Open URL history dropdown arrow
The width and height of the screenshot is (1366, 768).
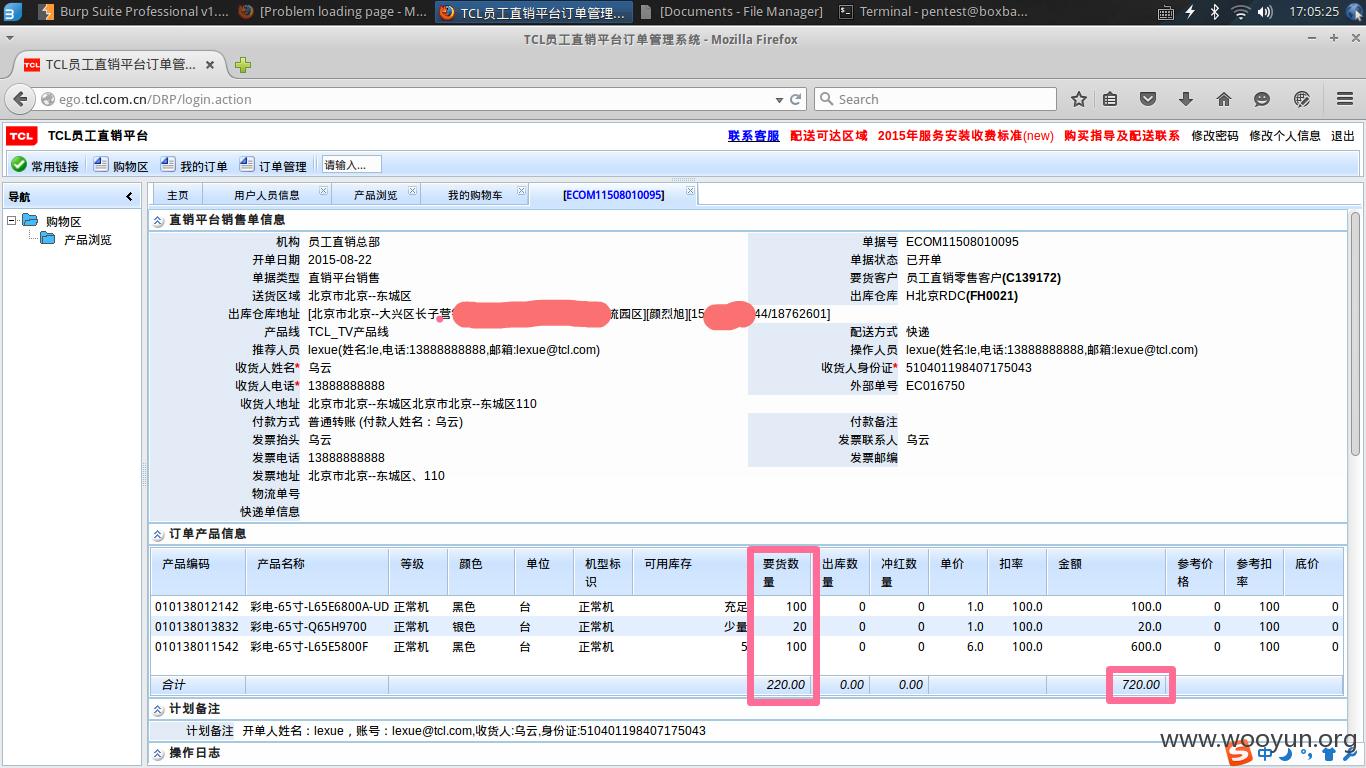coord(779,100)
